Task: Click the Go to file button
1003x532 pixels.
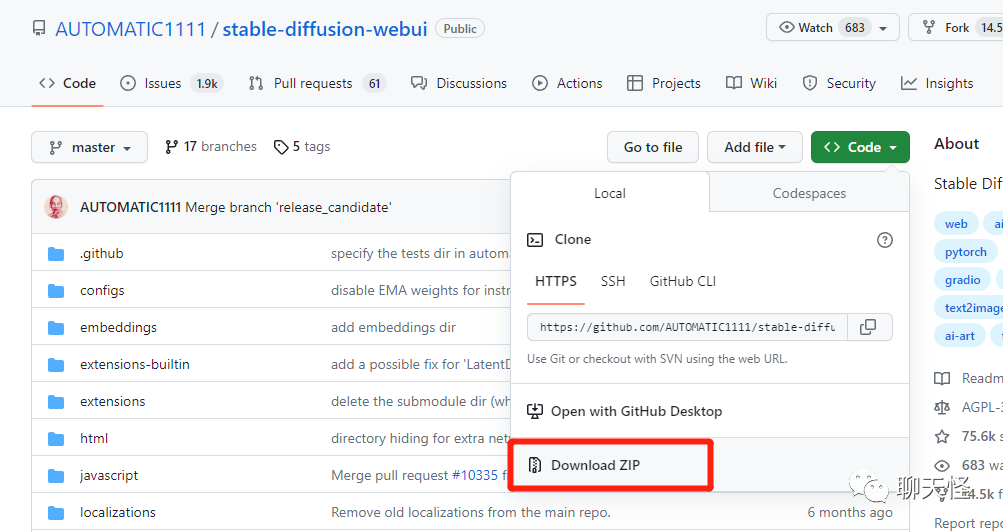Action: point(653,147)
